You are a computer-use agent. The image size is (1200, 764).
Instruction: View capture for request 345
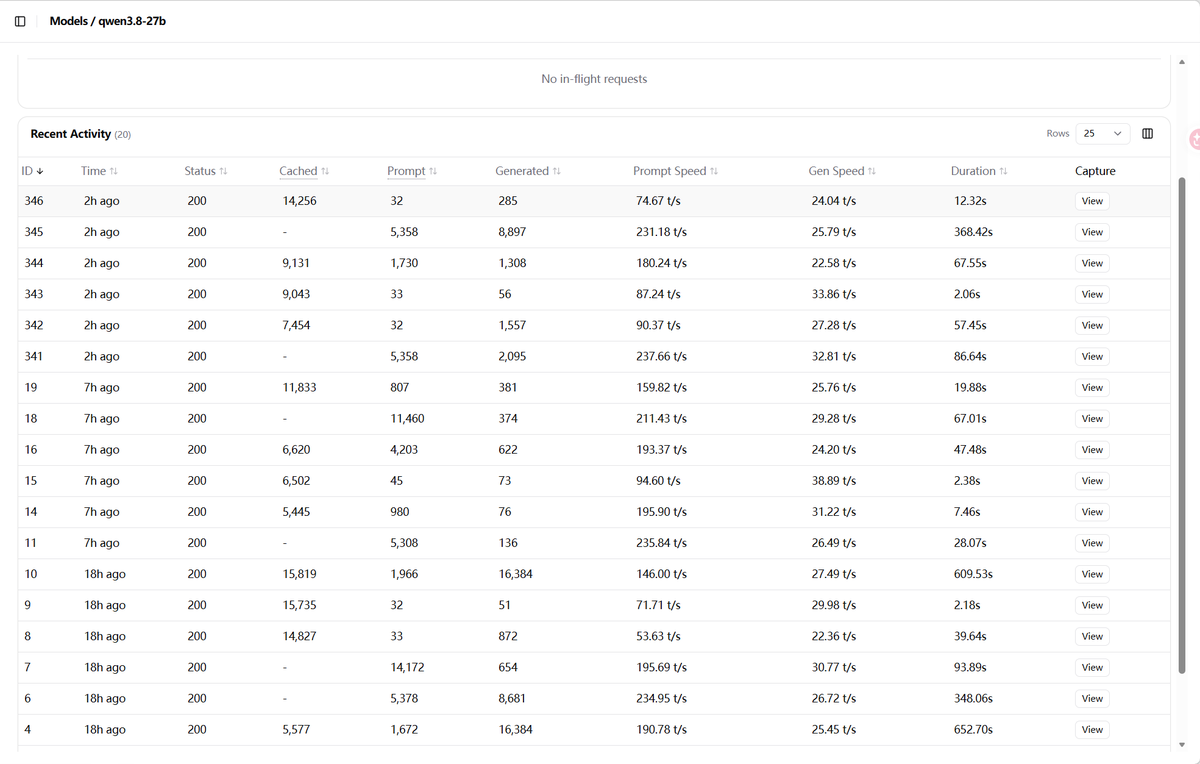[x=1092, y=232]
